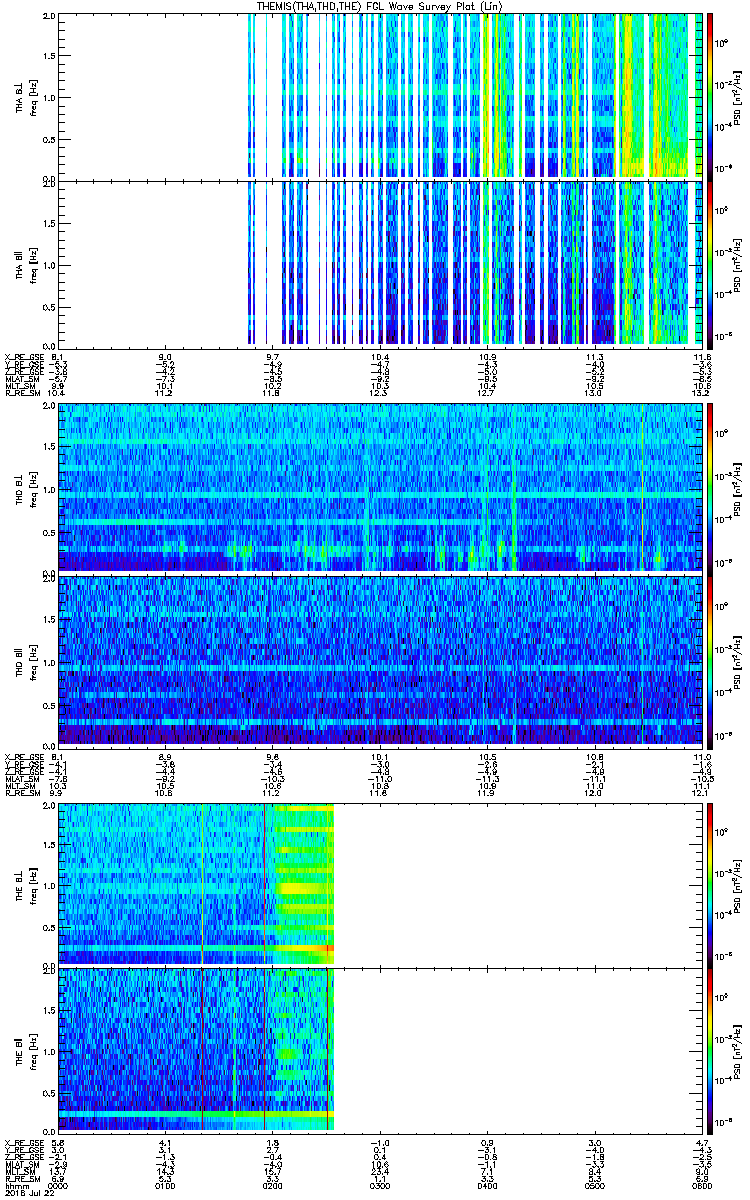The image size is (750, 1200).
Task: Click the red vertical spike in the THE B⊥ panel
Action: pos(264,882)
